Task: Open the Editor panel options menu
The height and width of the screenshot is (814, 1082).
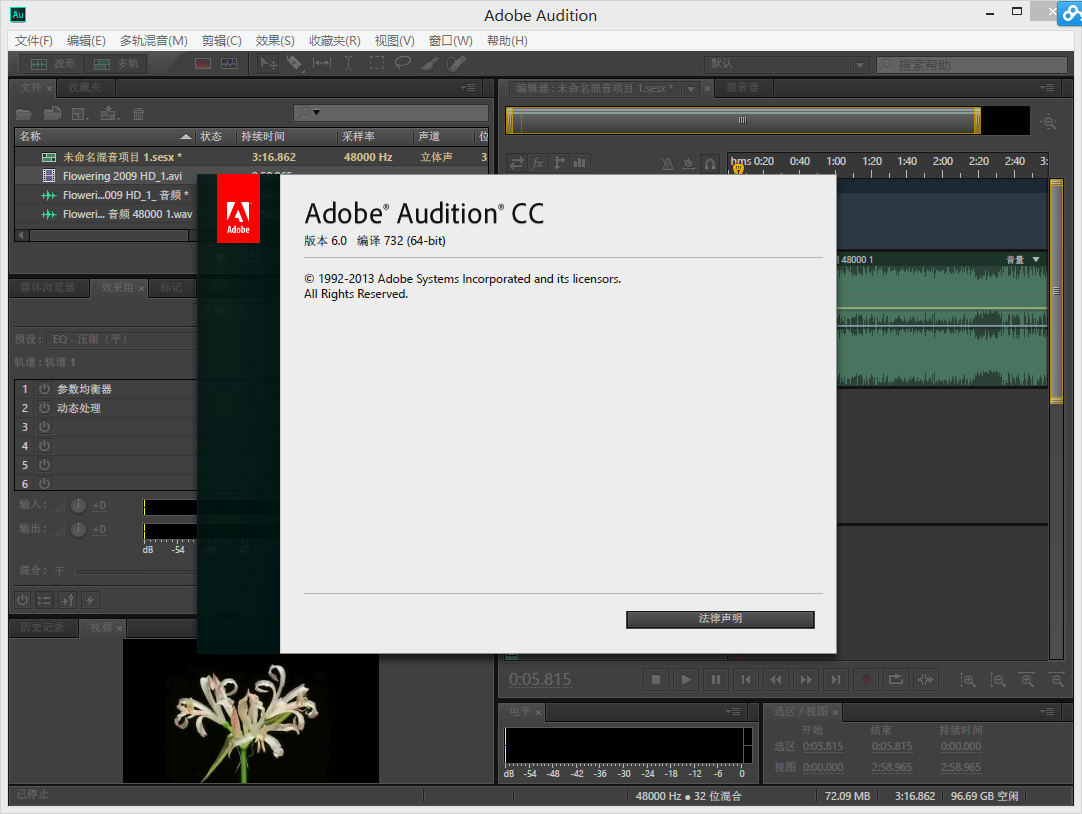Action: 1047,88
